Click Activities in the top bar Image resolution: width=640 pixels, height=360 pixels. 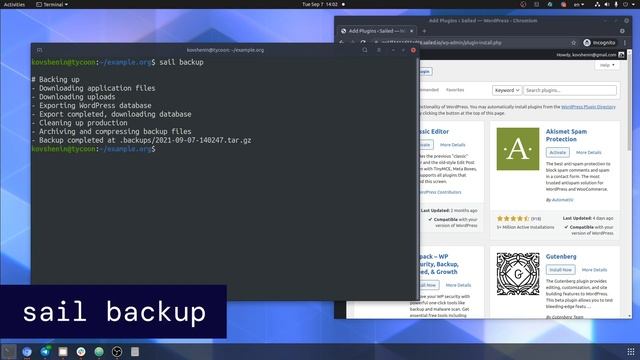[14, 4]
